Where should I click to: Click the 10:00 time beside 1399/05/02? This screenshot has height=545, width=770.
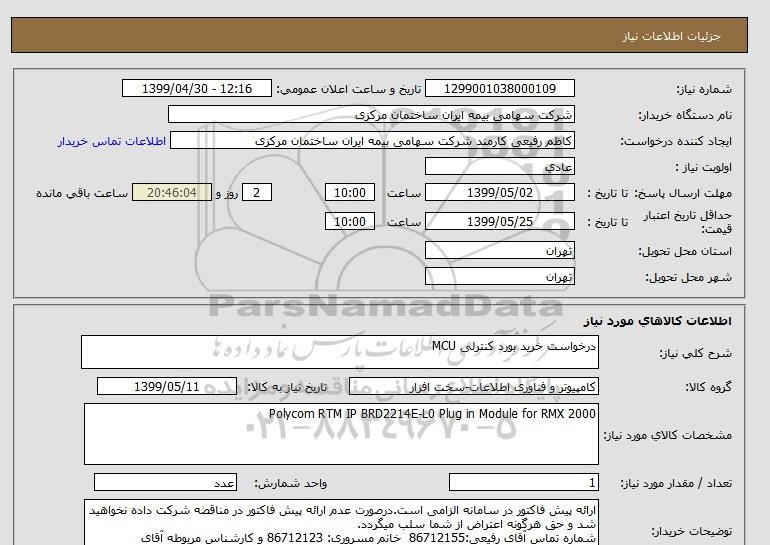pyautogui.click(x=350, y=192)
